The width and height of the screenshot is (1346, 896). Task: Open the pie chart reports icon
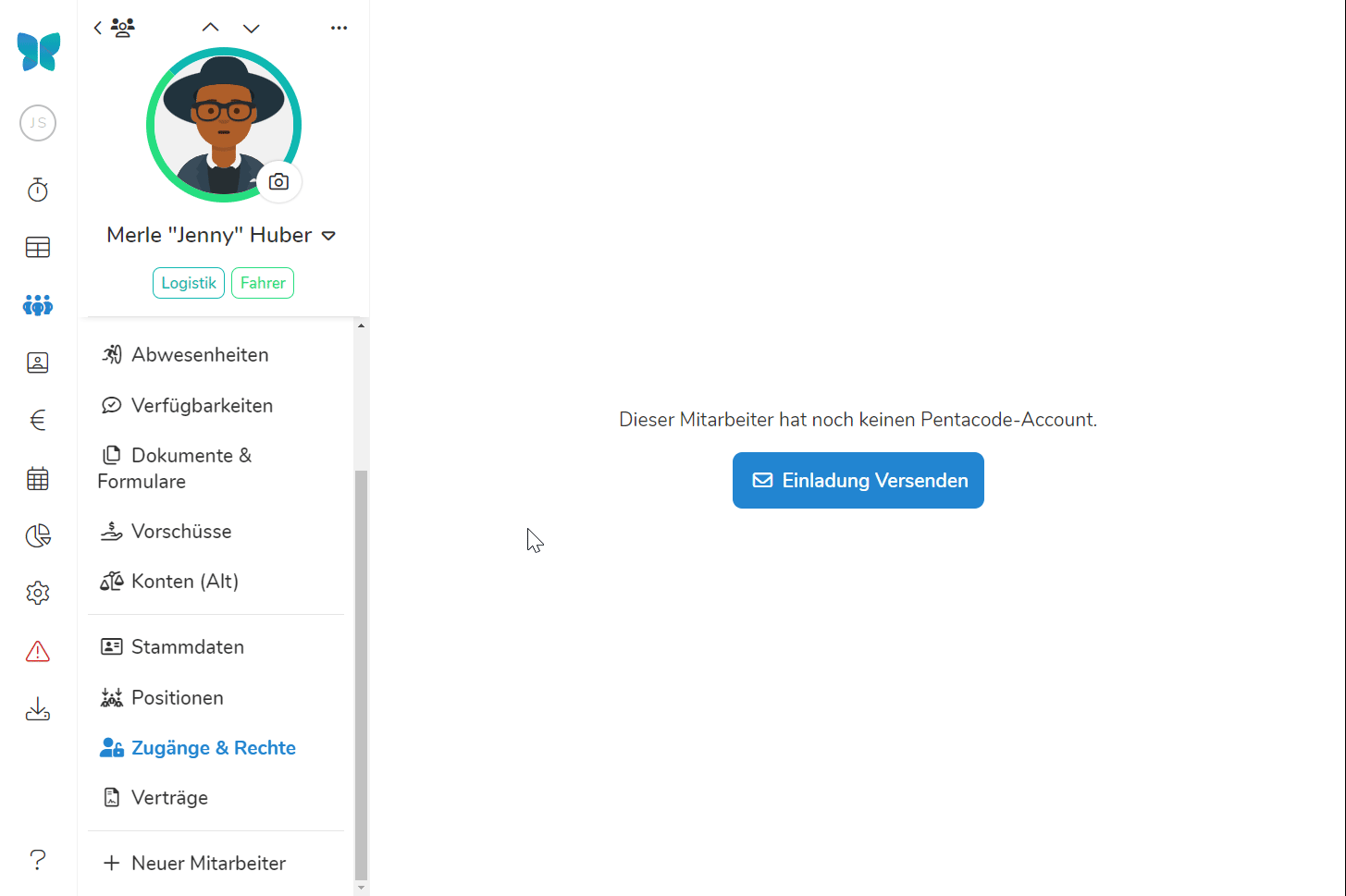(x=38, y=536)
